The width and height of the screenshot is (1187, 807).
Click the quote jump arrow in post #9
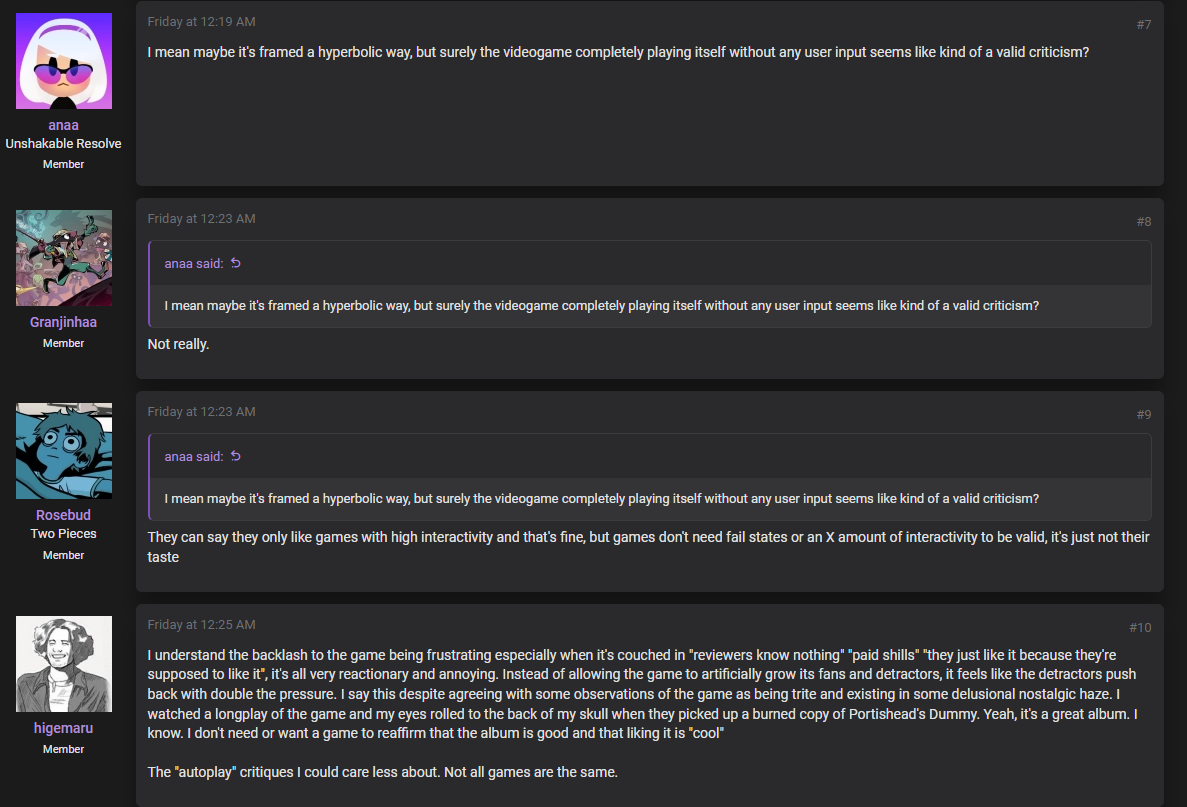[235, 456]
